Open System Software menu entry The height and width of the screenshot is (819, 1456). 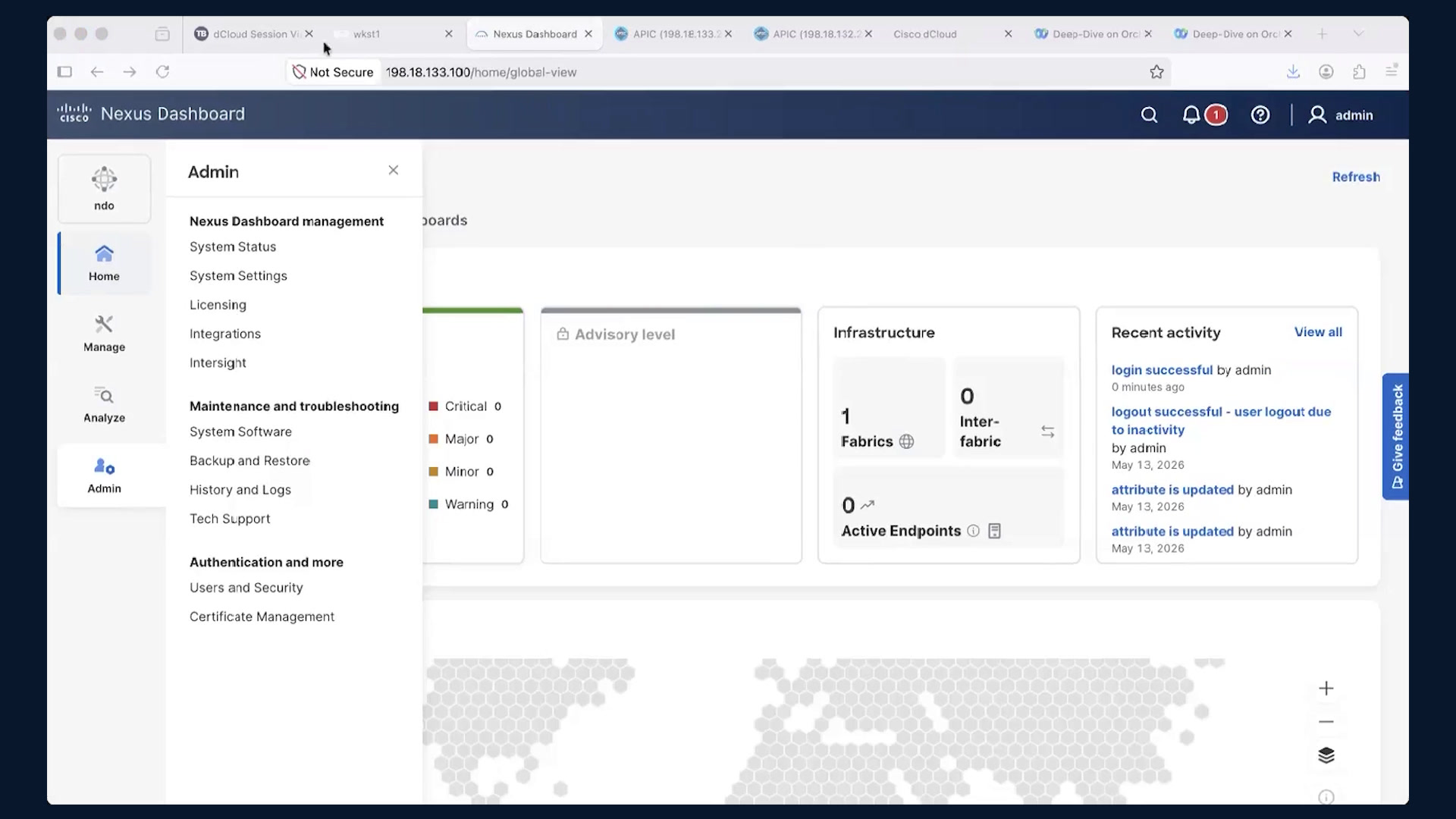(240, 431)
